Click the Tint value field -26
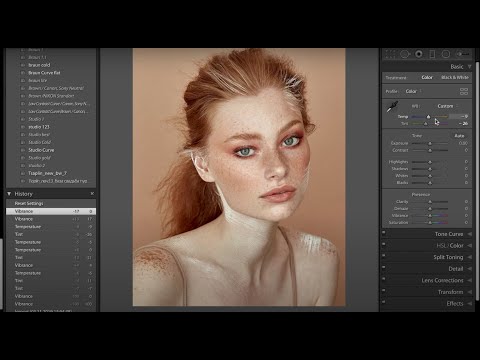 pyautogui.click(x=463, y=123)
